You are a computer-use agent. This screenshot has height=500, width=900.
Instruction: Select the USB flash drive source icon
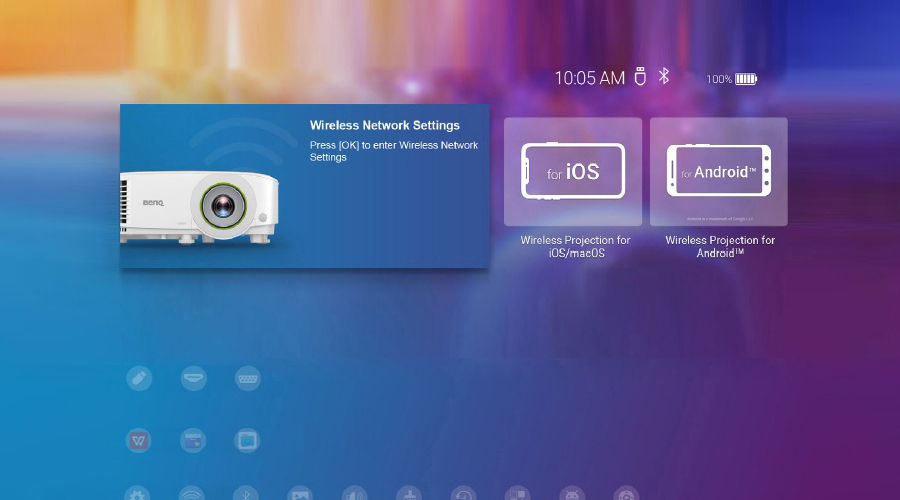click(x=139, y=378)
